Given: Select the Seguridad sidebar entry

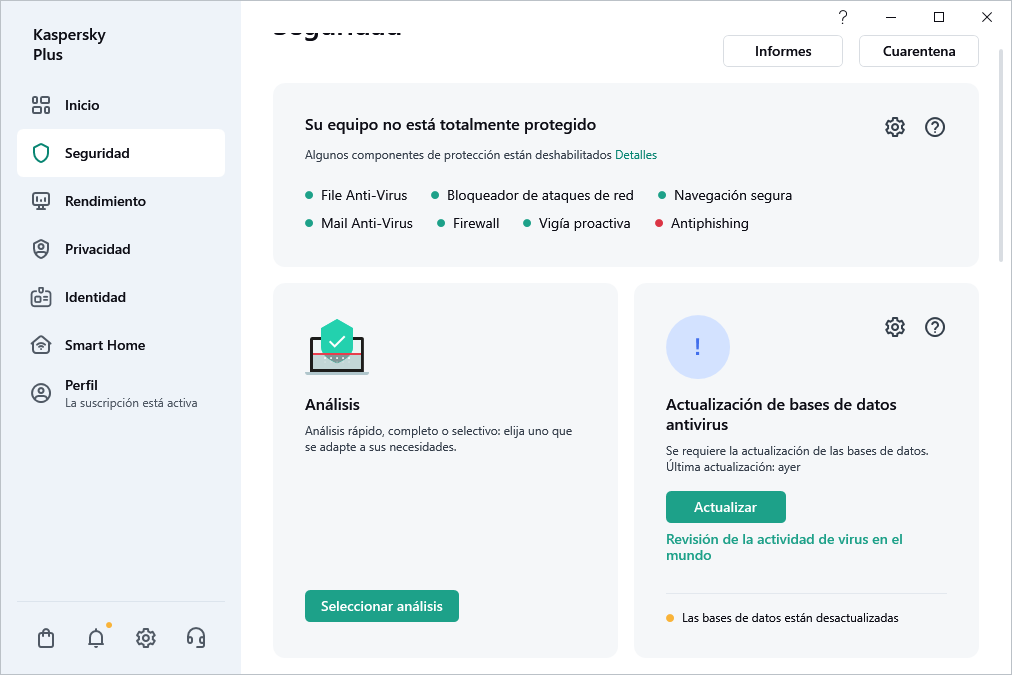Looking at the screenshot, I should (x=95, y=153).
